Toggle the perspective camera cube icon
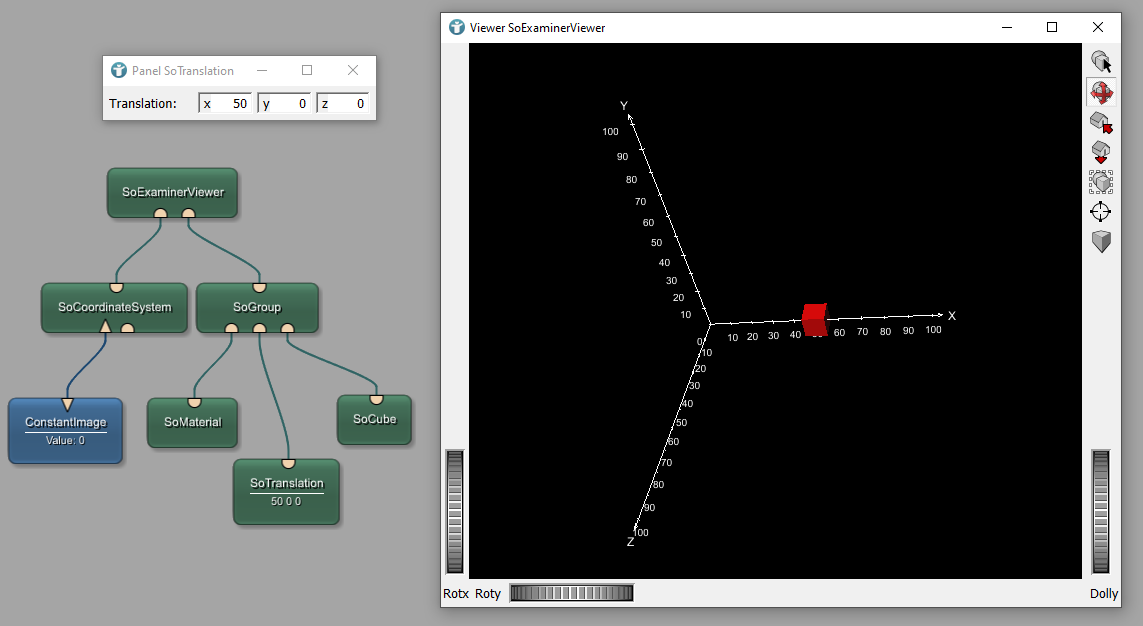1143x626 pixels. click(x=1101, y=242)
